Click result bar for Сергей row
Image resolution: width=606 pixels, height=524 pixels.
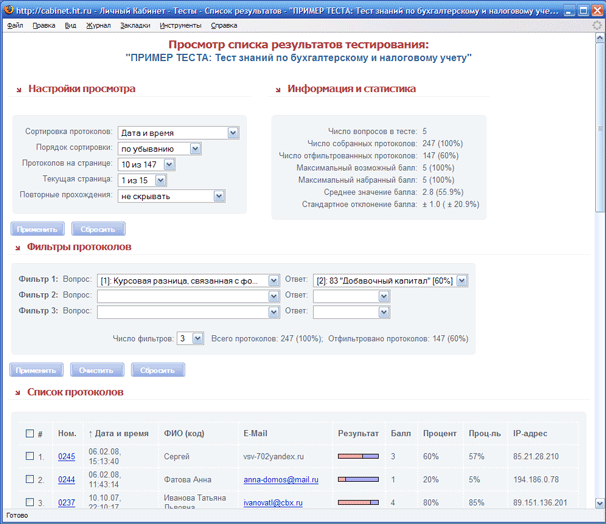[x=358, y=456]
